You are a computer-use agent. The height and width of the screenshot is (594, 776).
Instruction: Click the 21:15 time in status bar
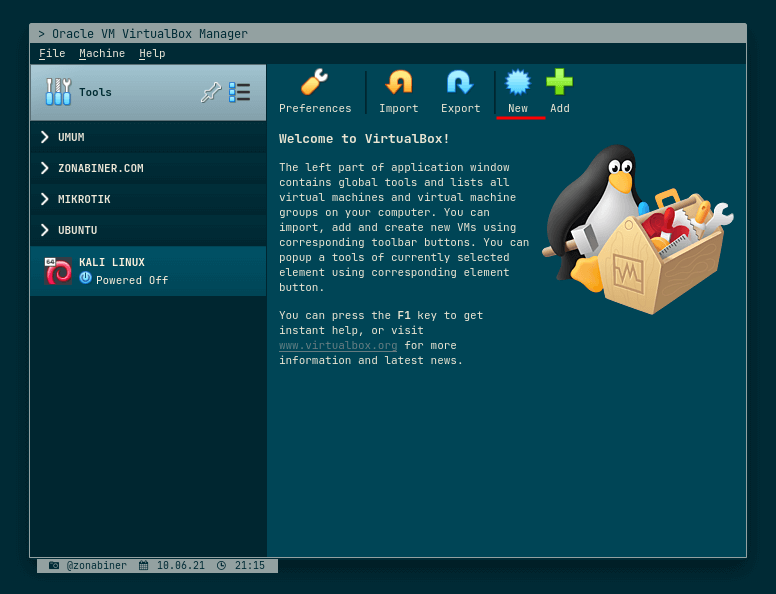[250, 565]
